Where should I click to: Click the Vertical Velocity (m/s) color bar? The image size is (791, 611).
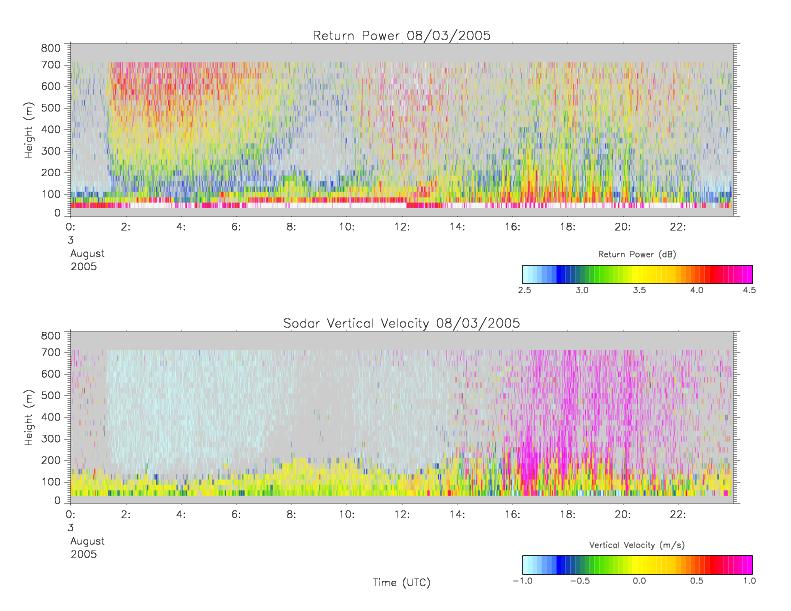click(637, 565)
